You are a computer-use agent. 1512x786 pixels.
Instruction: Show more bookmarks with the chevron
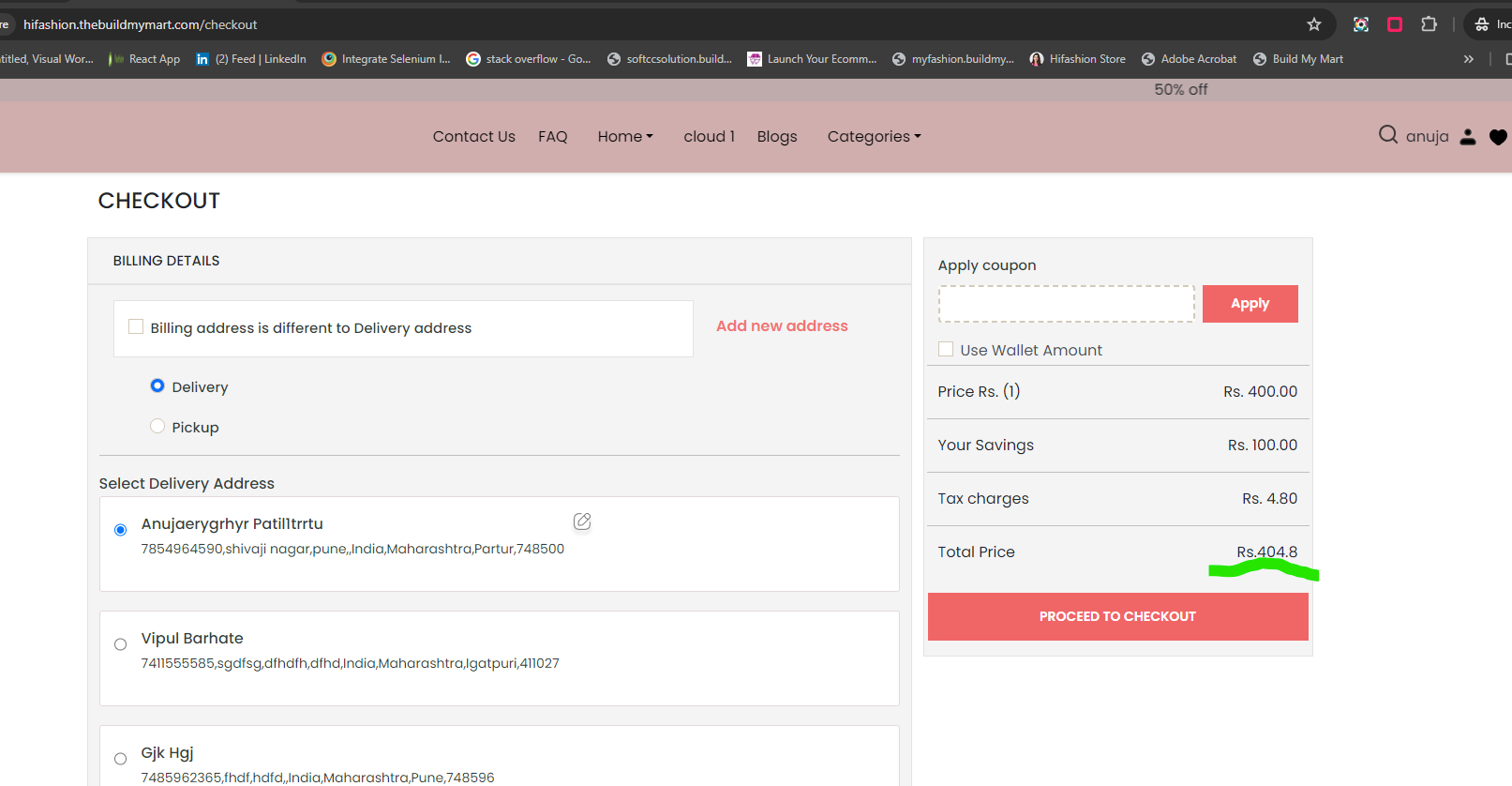(1469, 59)
